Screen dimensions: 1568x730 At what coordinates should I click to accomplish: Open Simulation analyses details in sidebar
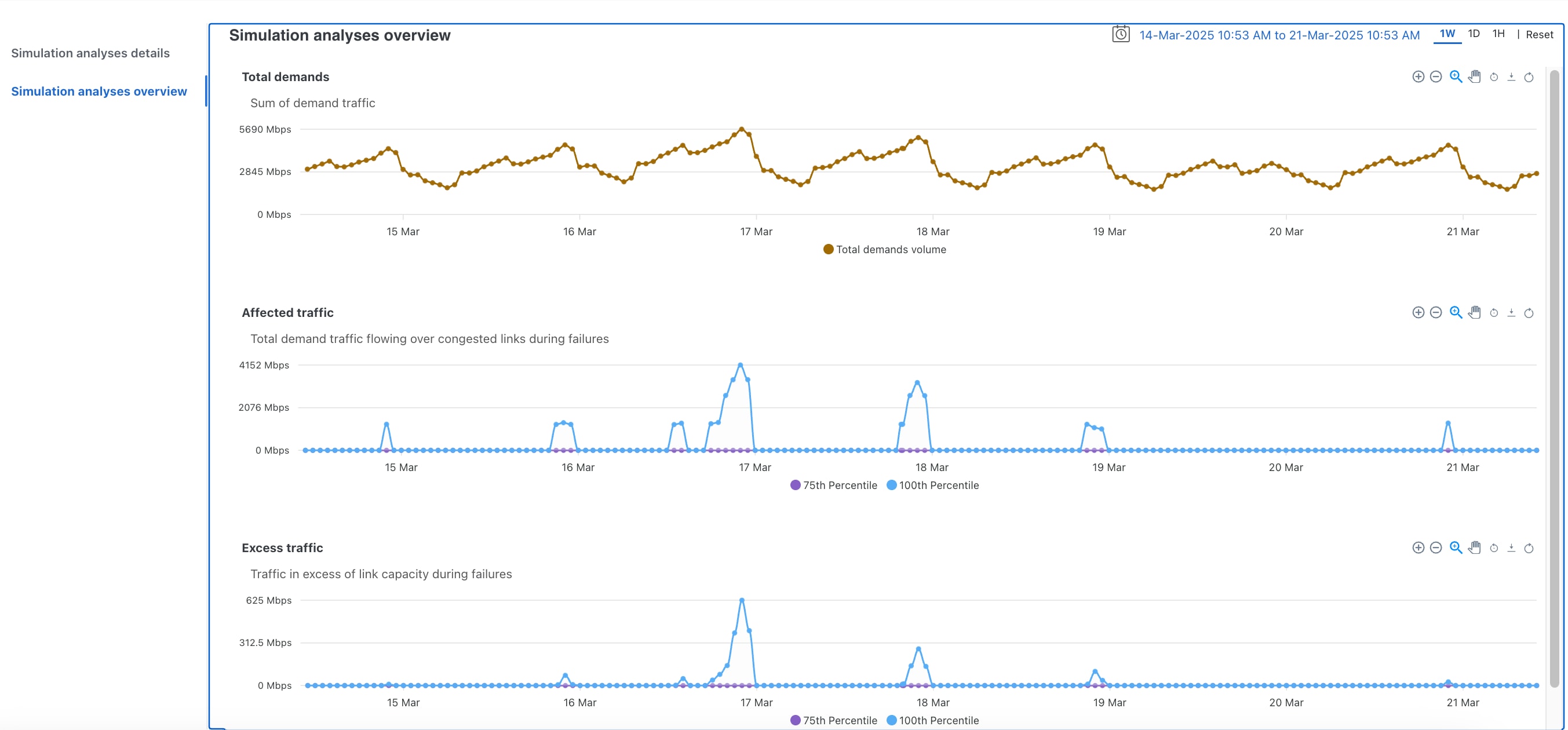click(x=90, y=53)
